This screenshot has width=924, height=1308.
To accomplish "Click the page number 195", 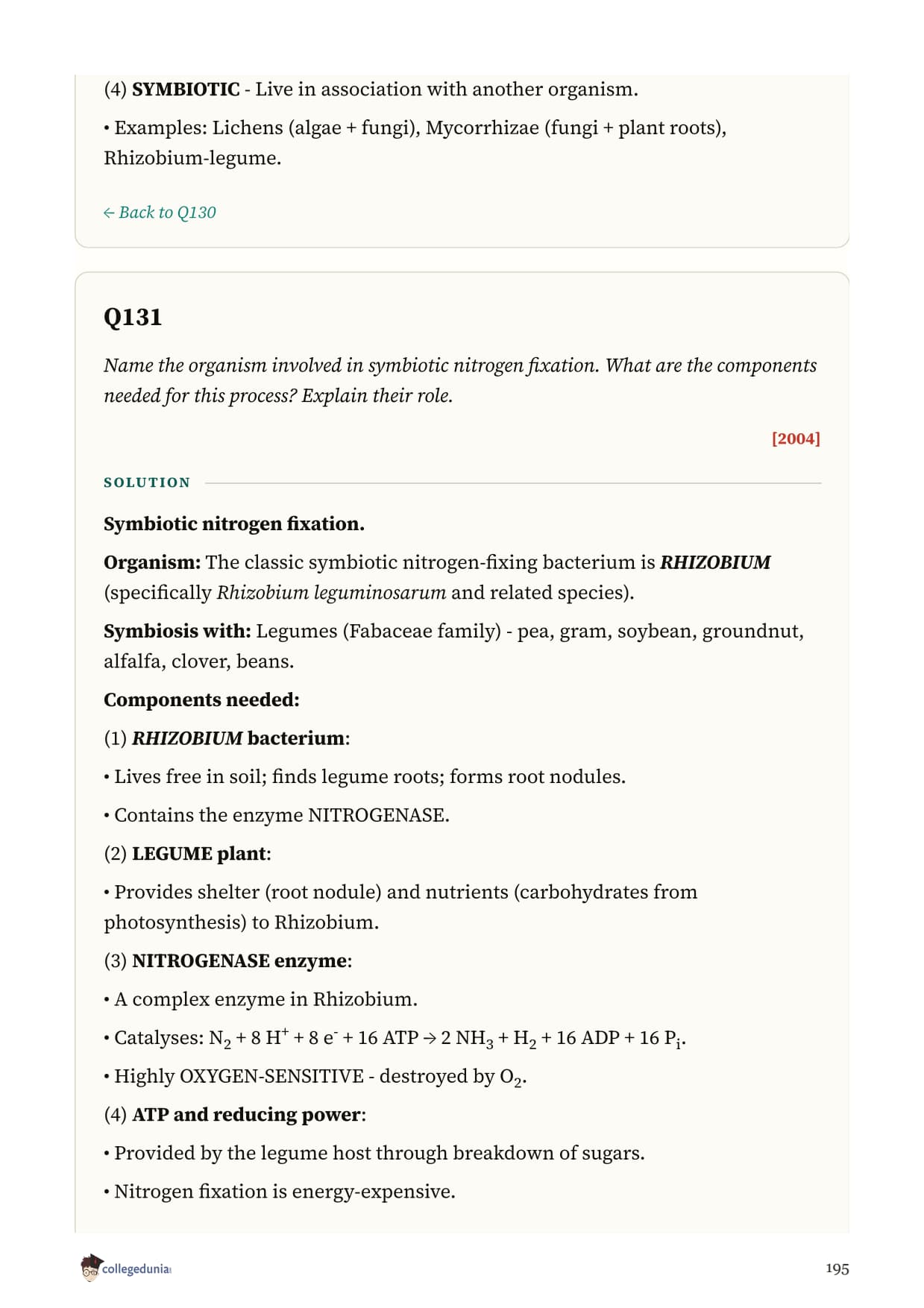I will [837, 1268].
